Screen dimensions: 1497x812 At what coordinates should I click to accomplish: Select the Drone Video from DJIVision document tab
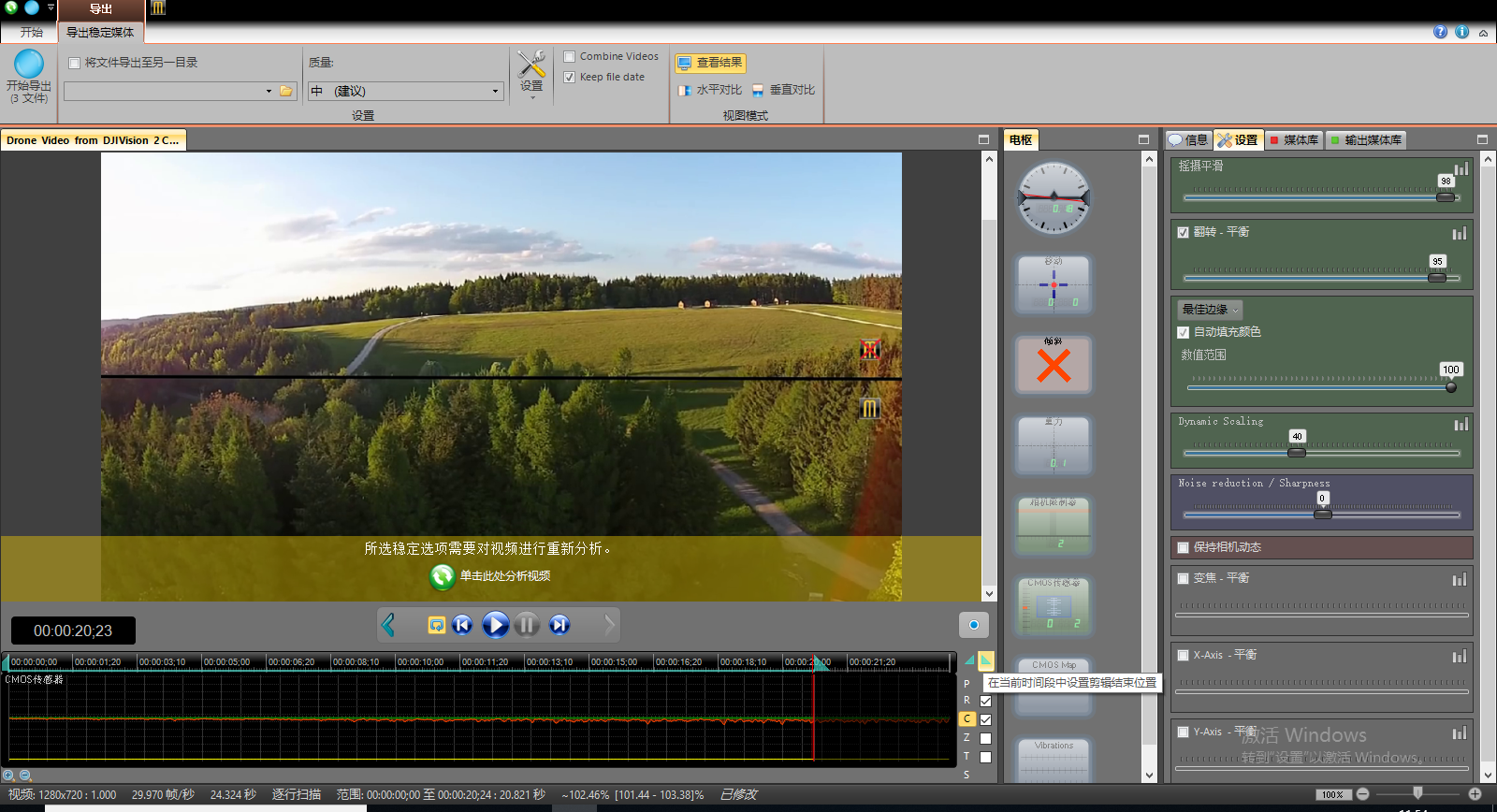(93, 140)
